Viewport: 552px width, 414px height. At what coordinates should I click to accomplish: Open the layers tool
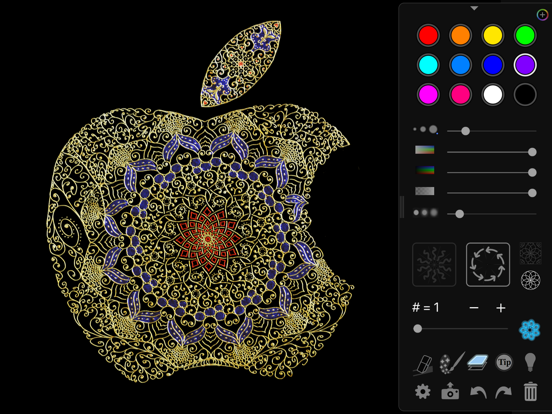pyautogui.click(x=478, y=363)
